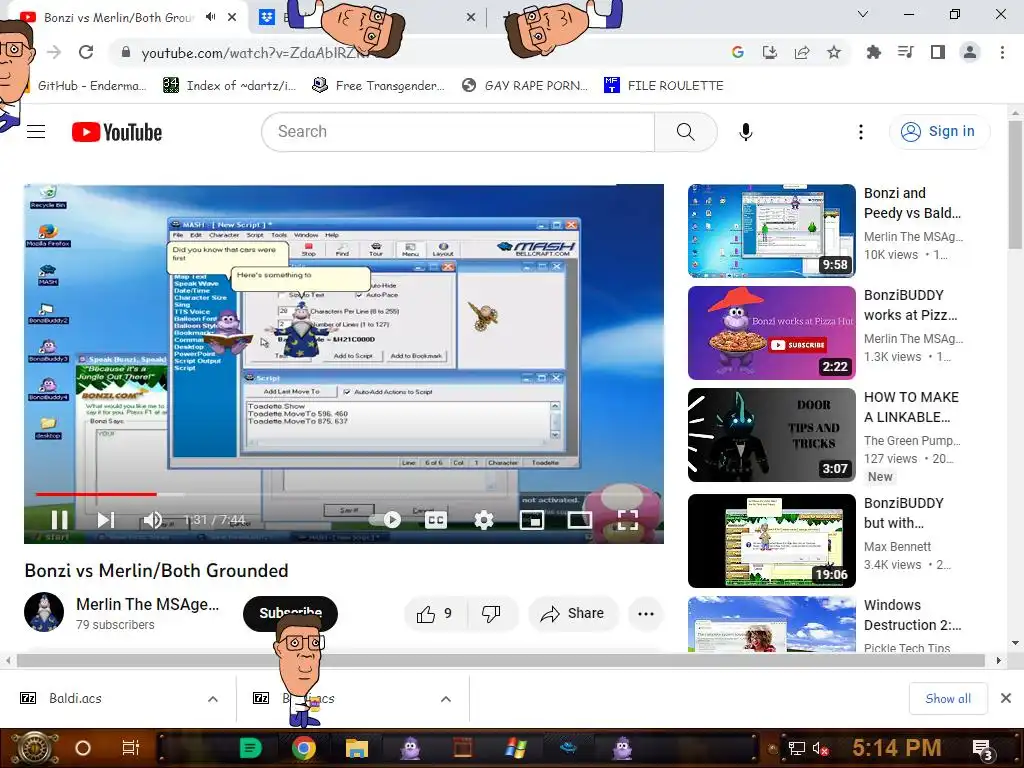Expand options for the second .acs download
Image resolution: width=1024 pixels, height=768 pixels.
445,699
